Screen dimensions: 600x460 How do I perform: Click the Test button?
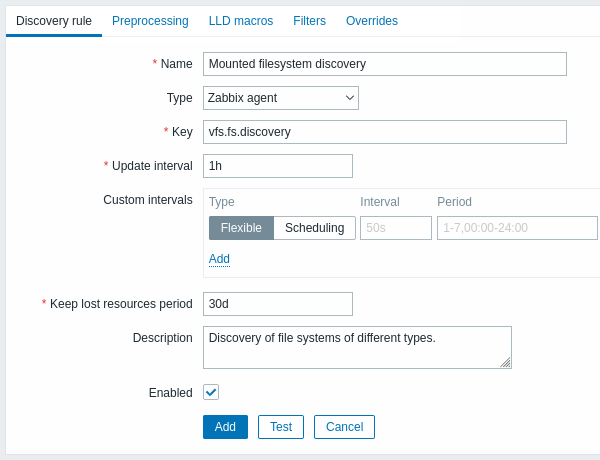point(281,427)
